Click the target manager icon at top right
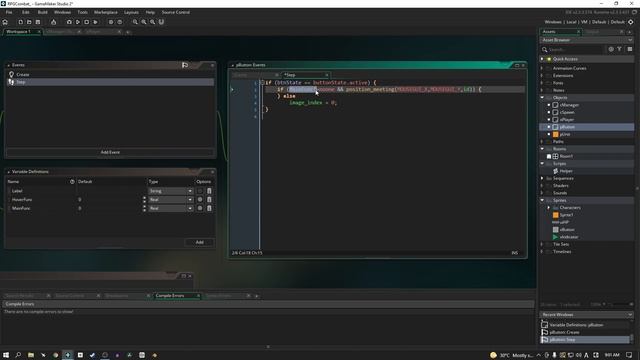This screenshot has width=640, height=360. pyautogui.click(x=631, y=22)
